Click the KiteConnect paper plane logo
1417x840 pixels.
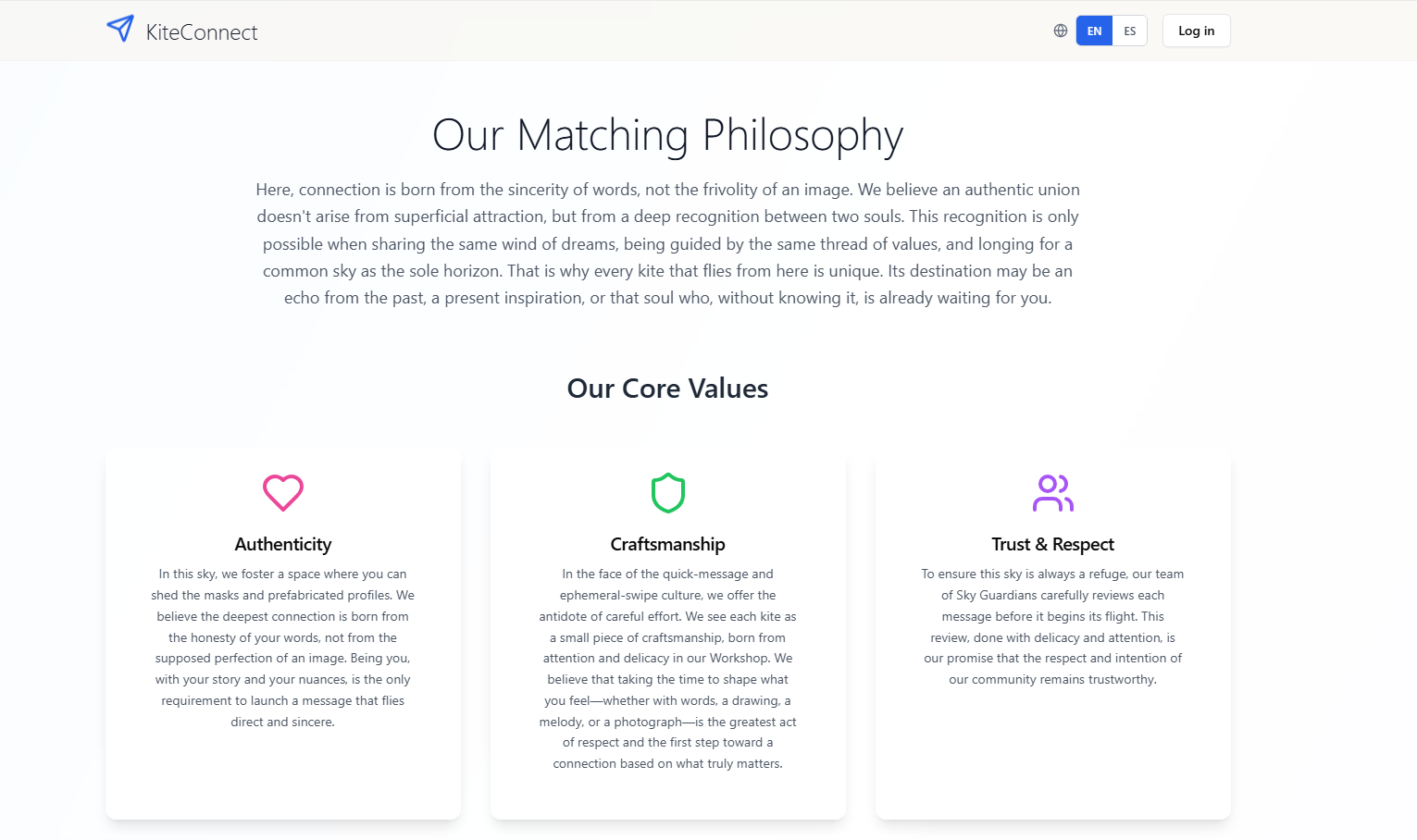pyautogui.click(x=120, y=29)
